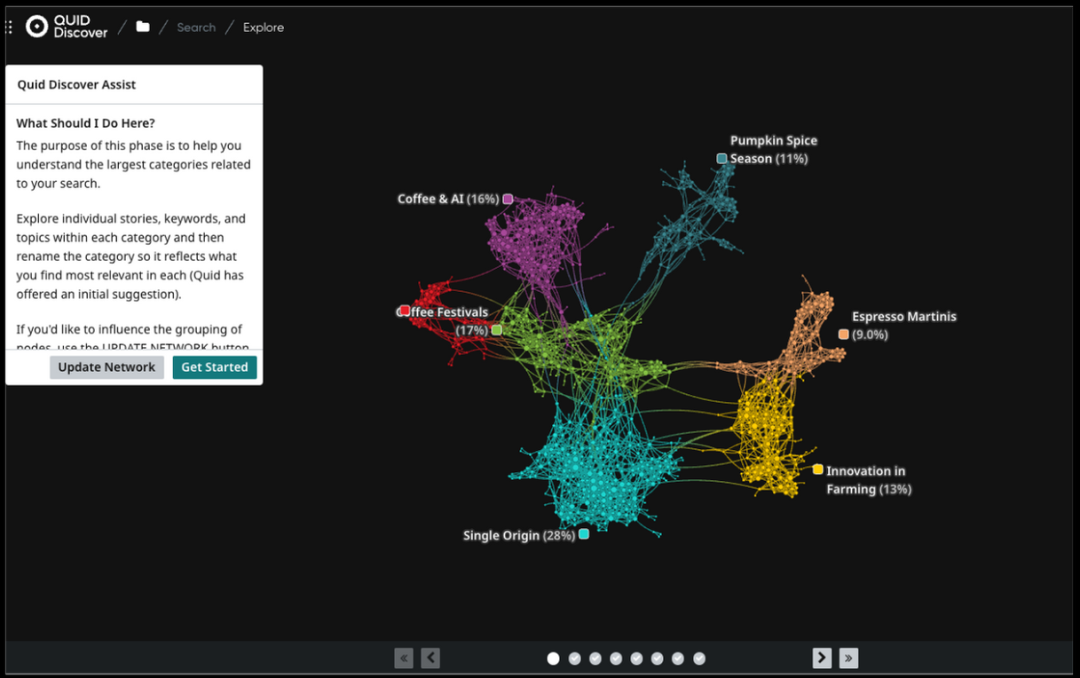Jump to last step with double right arrow
1080x678 pixels.
click(849, 658)
